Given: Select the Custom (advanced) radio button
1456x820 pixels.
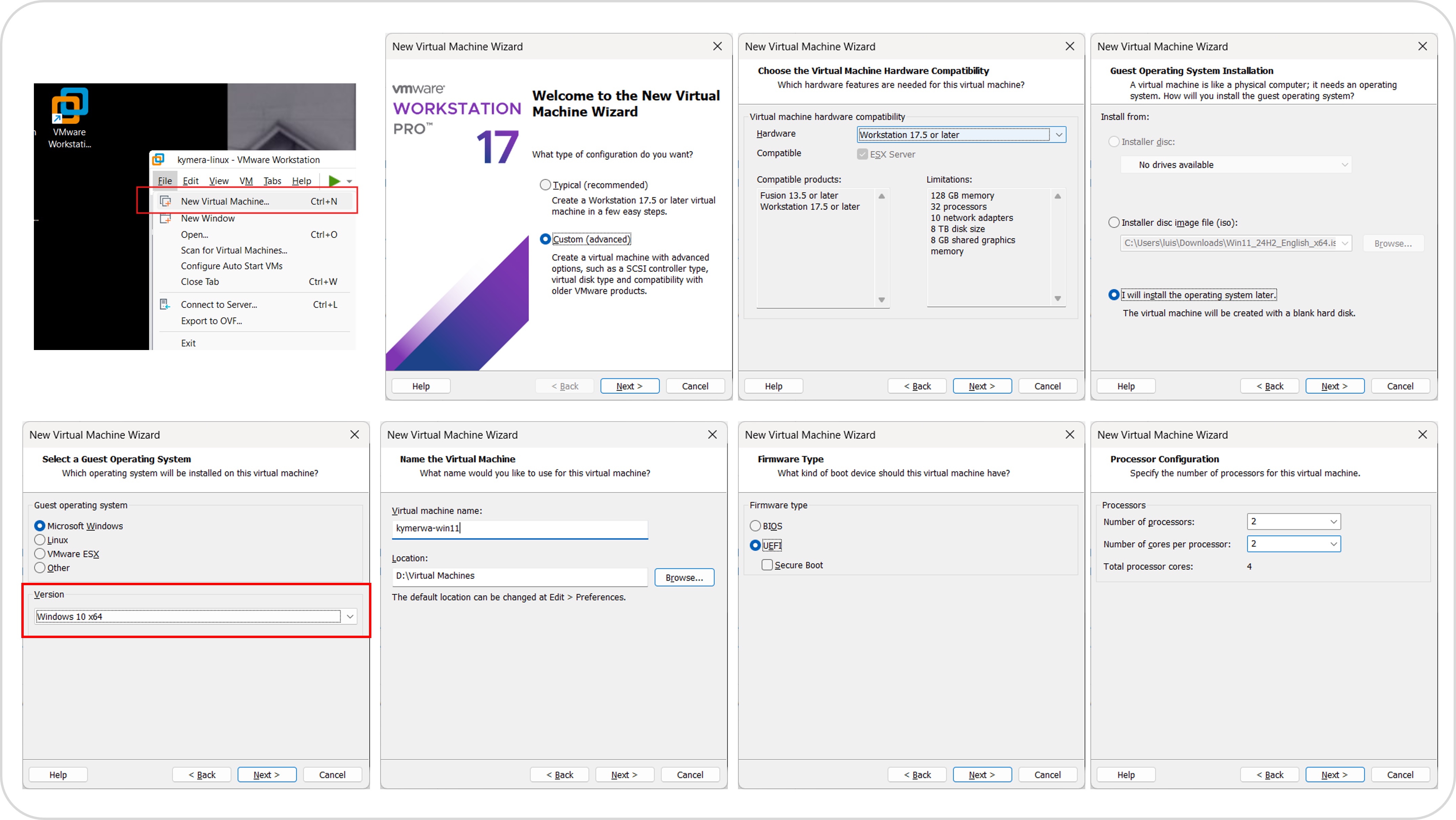Looking at the screenshot, I should tap(545, 239).
